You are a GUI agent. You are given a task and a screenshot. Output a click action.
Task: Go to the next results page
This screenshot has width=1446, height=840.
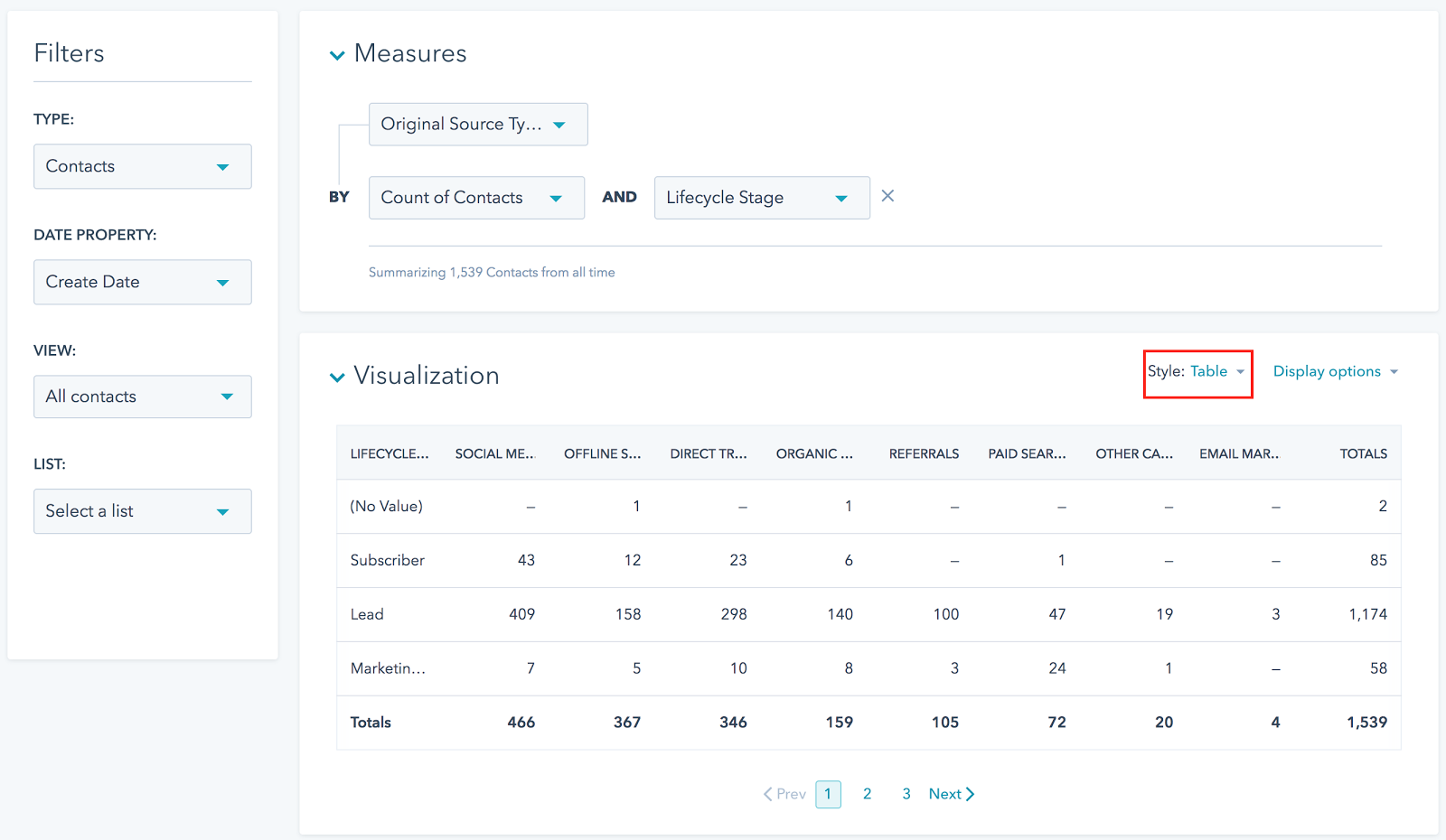point(950,794)
